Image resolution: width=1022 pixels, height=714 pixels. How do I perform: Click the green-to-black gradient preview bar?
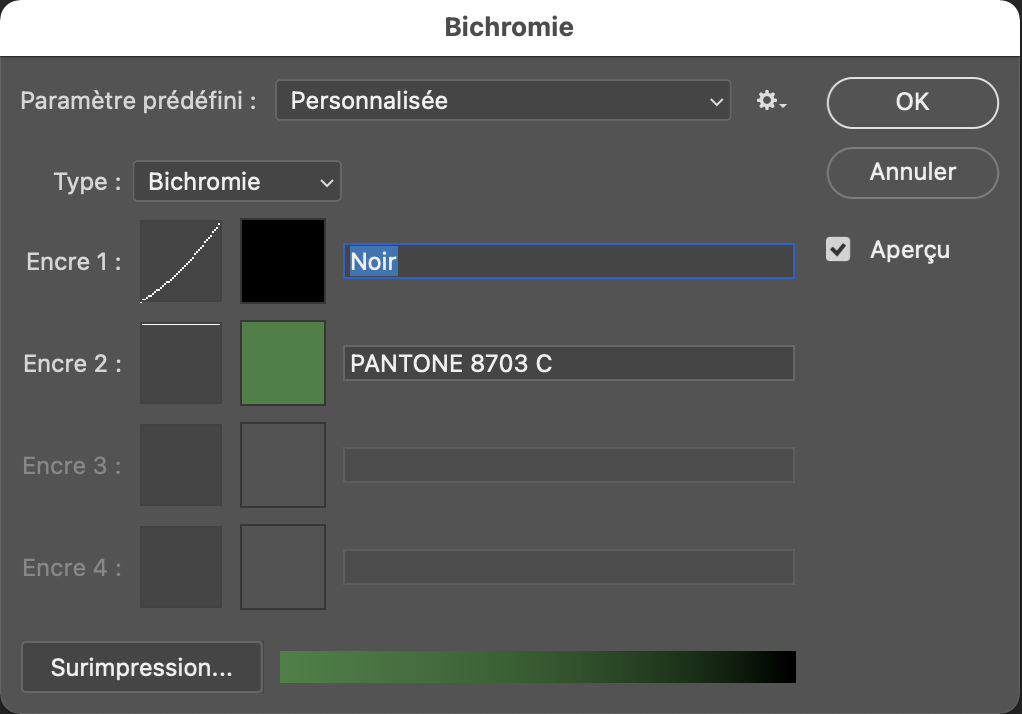(x=537, y=667)
